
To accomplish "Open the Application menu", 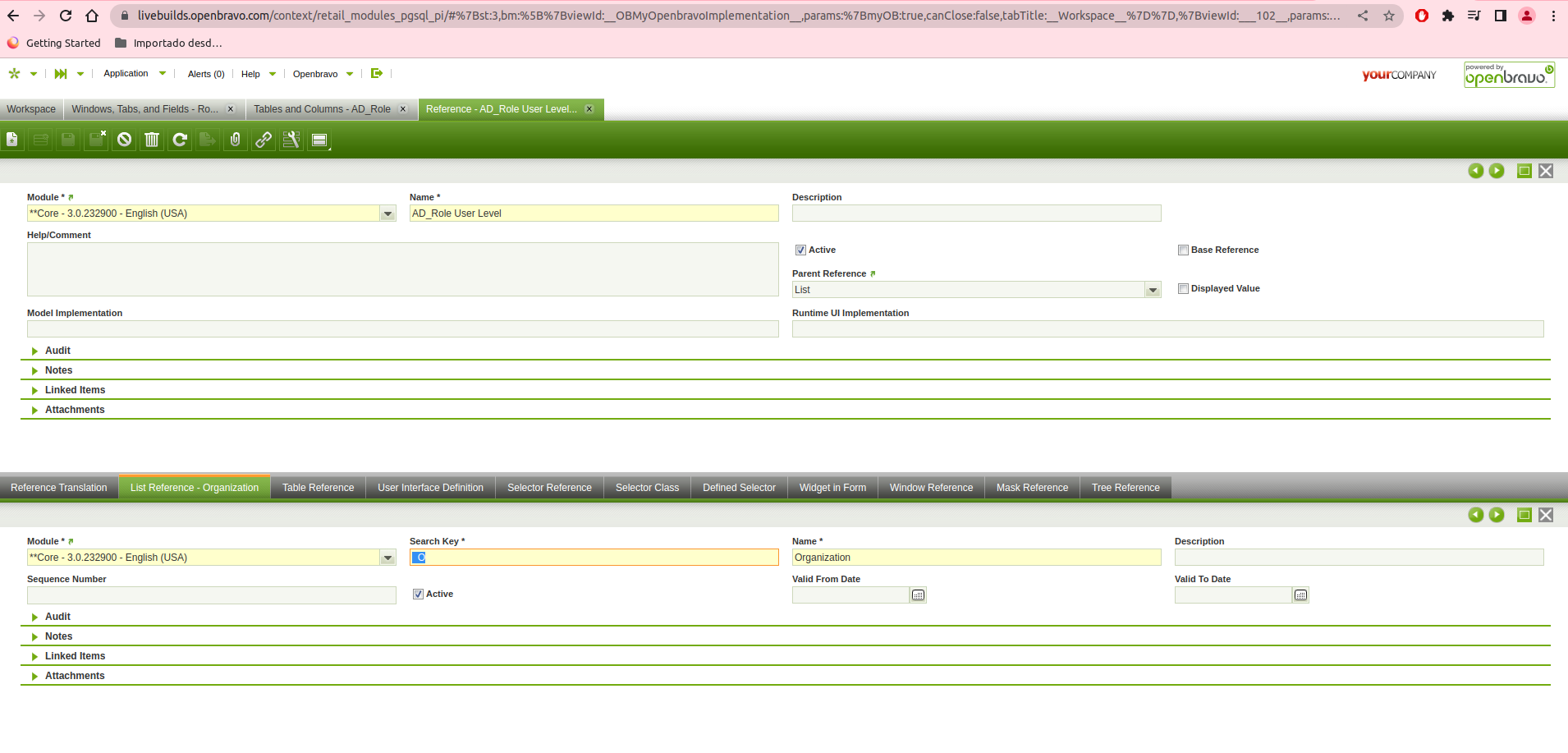I will (x=126, y=74).
